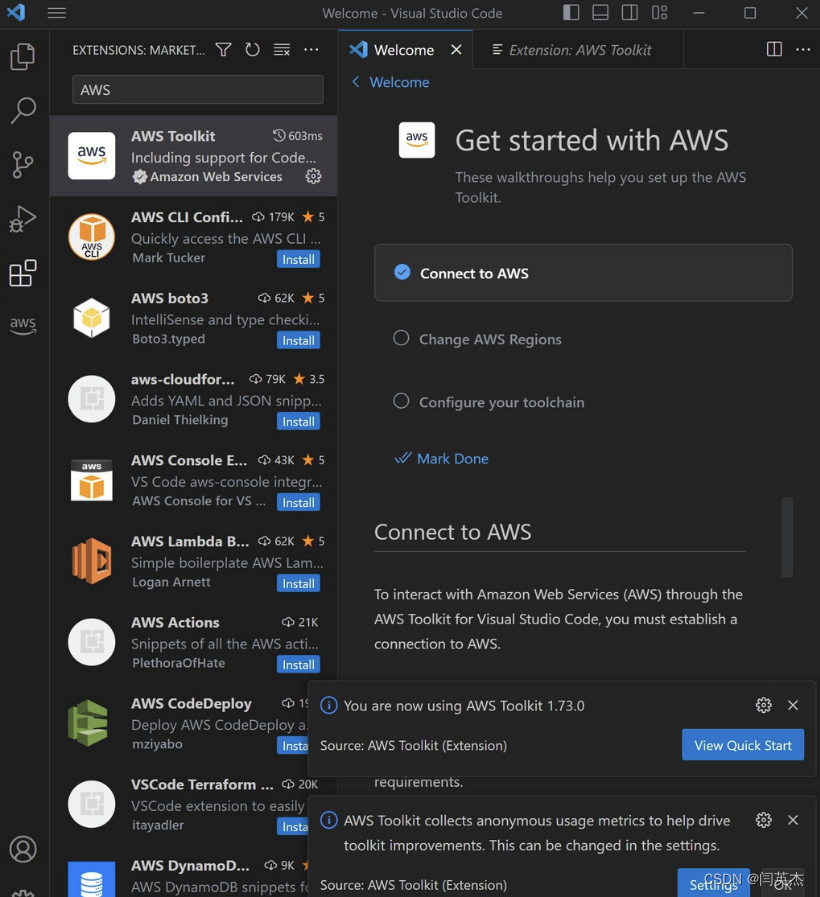This screenshot has width=820, height=897.
Task: Go back via the Welcome breadcrumb chevron
Action: pyautogui.click(x=356, y=82)
